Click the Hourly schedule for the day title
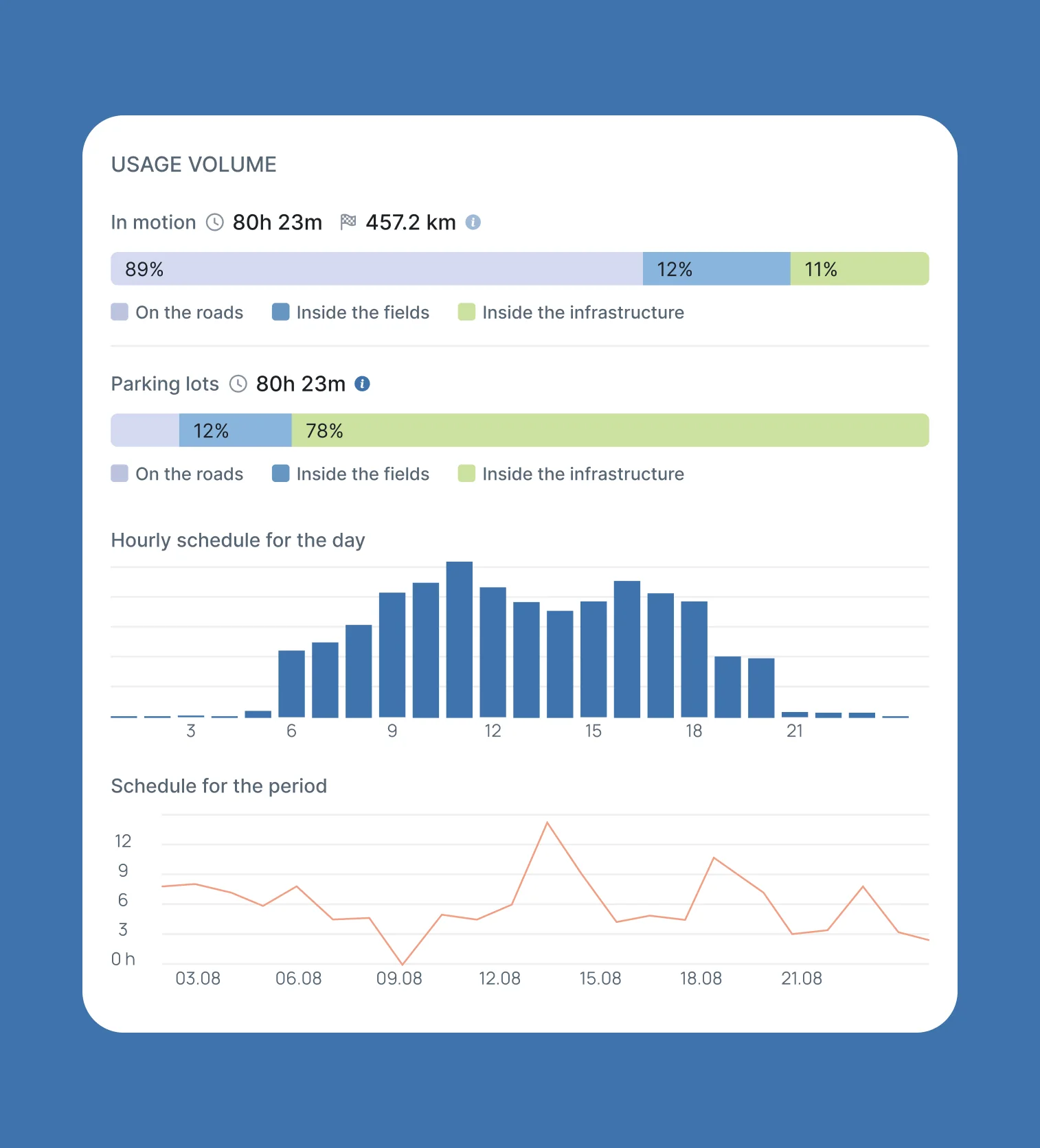The width and height of the screenshot is (1040, 1148). pyautogui.click(x=238, y=540)
